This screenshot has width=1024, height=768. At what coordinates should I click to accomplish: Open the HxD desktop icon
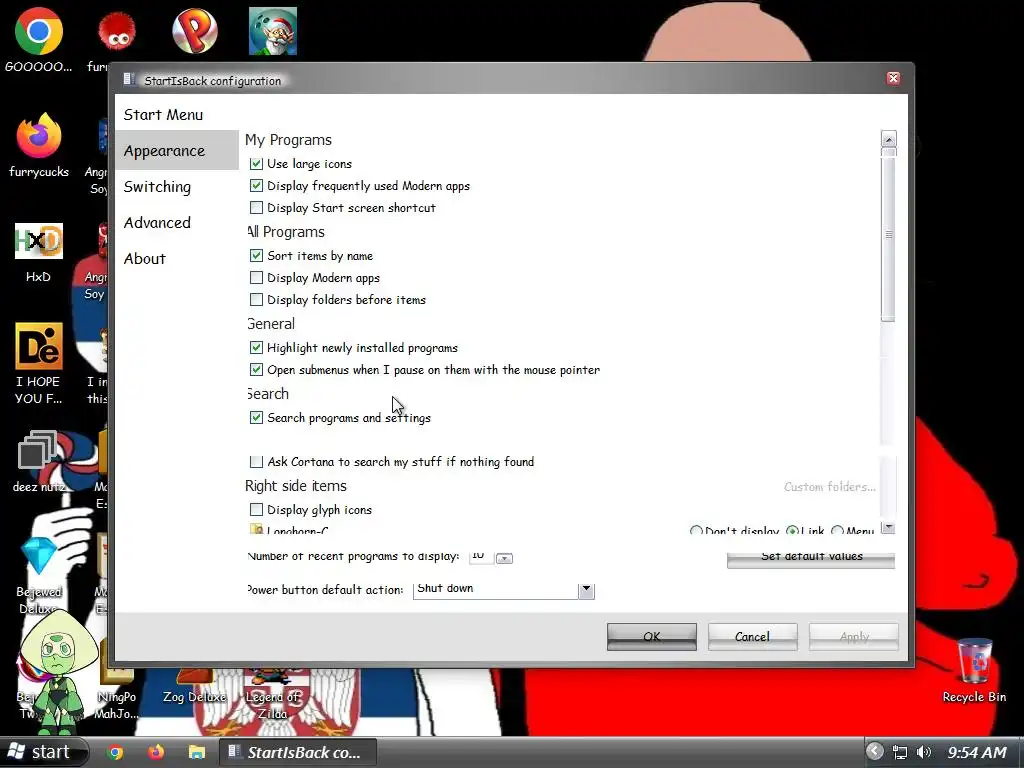(39, 241)
